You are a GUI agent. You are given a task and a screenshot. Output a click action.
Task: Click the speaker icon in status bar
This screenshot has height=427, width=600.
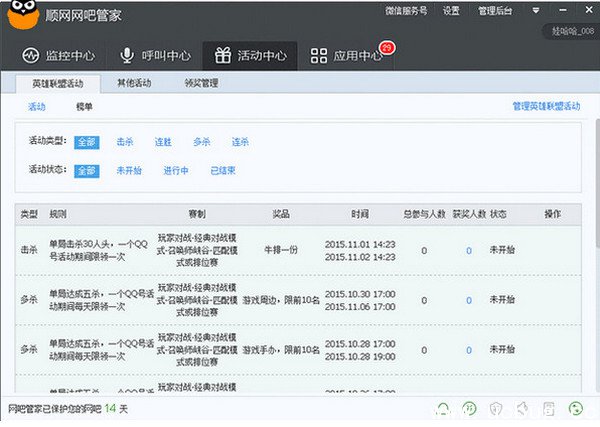coord(521,409)
